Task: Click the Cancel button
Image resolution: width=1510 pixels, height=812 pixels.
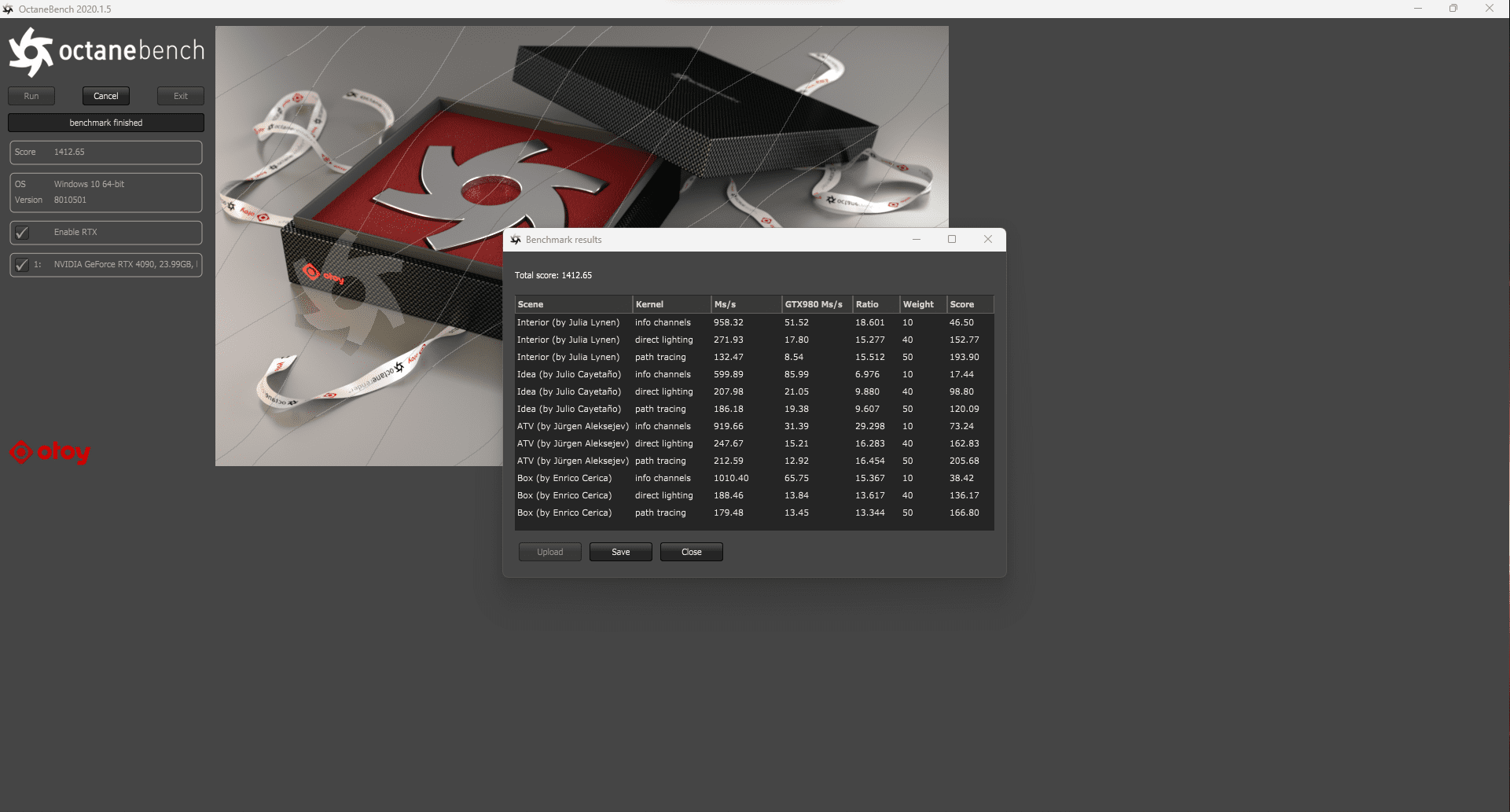Action: 106,96
